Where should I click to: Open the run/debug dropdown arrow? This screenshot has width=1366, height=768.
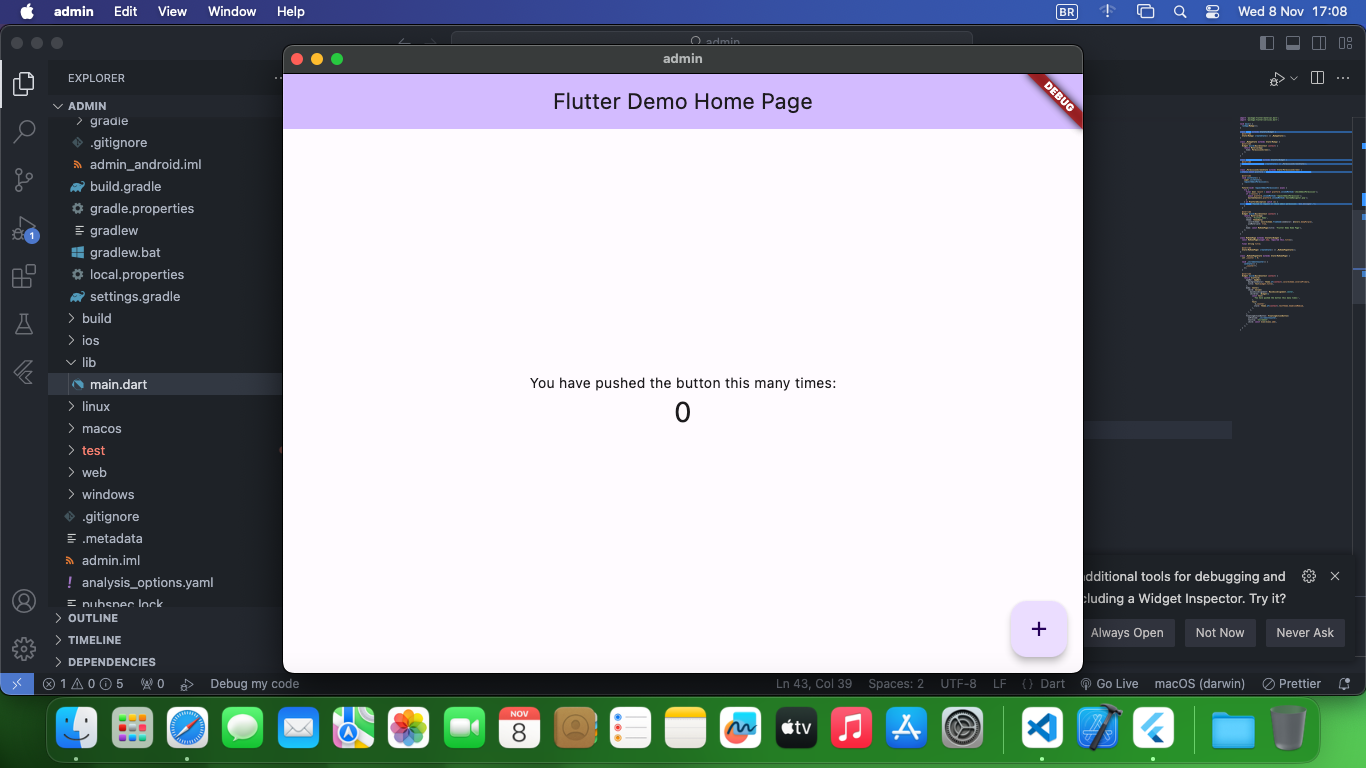[1294, 78]
